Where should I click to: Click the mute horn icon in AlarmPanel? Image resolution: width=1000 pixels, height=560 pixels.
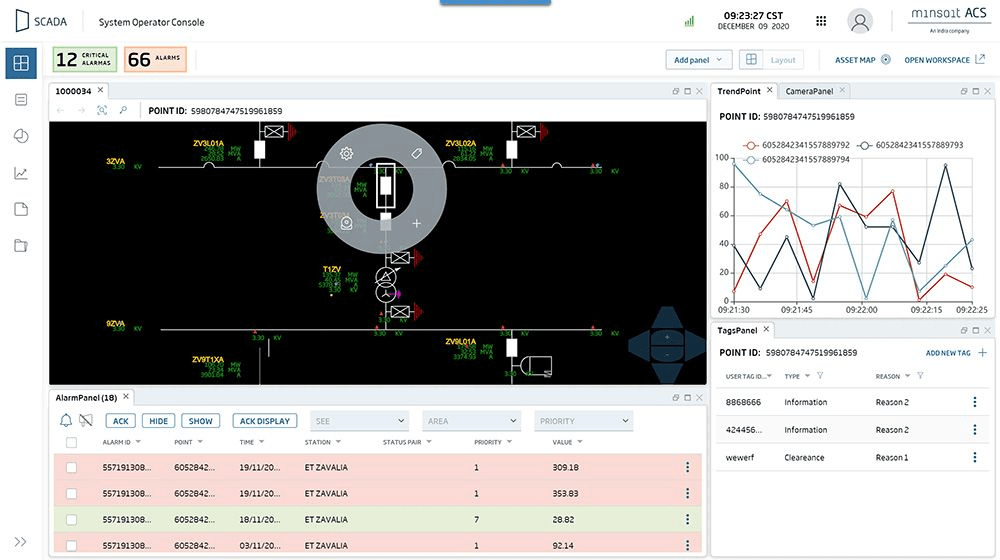(85, 420)
